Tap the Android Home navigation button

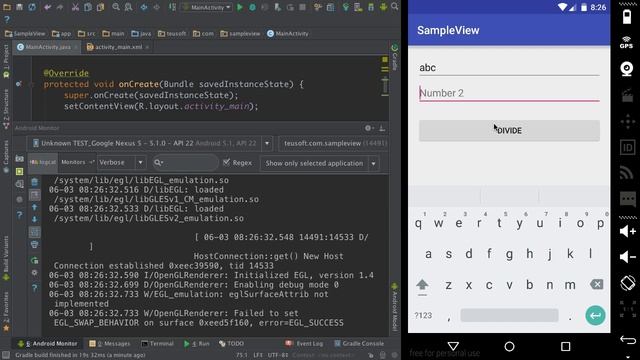(509, 347)
